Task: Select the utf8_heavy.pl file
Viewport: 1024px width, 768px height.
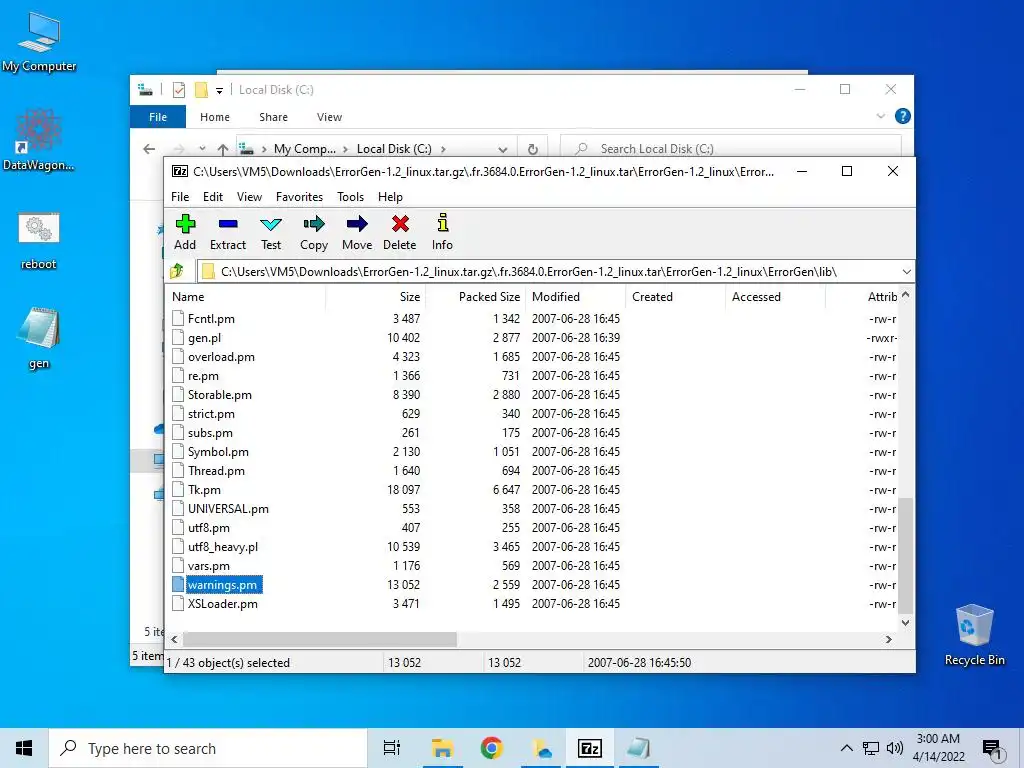Action: (x=223, y=547)
